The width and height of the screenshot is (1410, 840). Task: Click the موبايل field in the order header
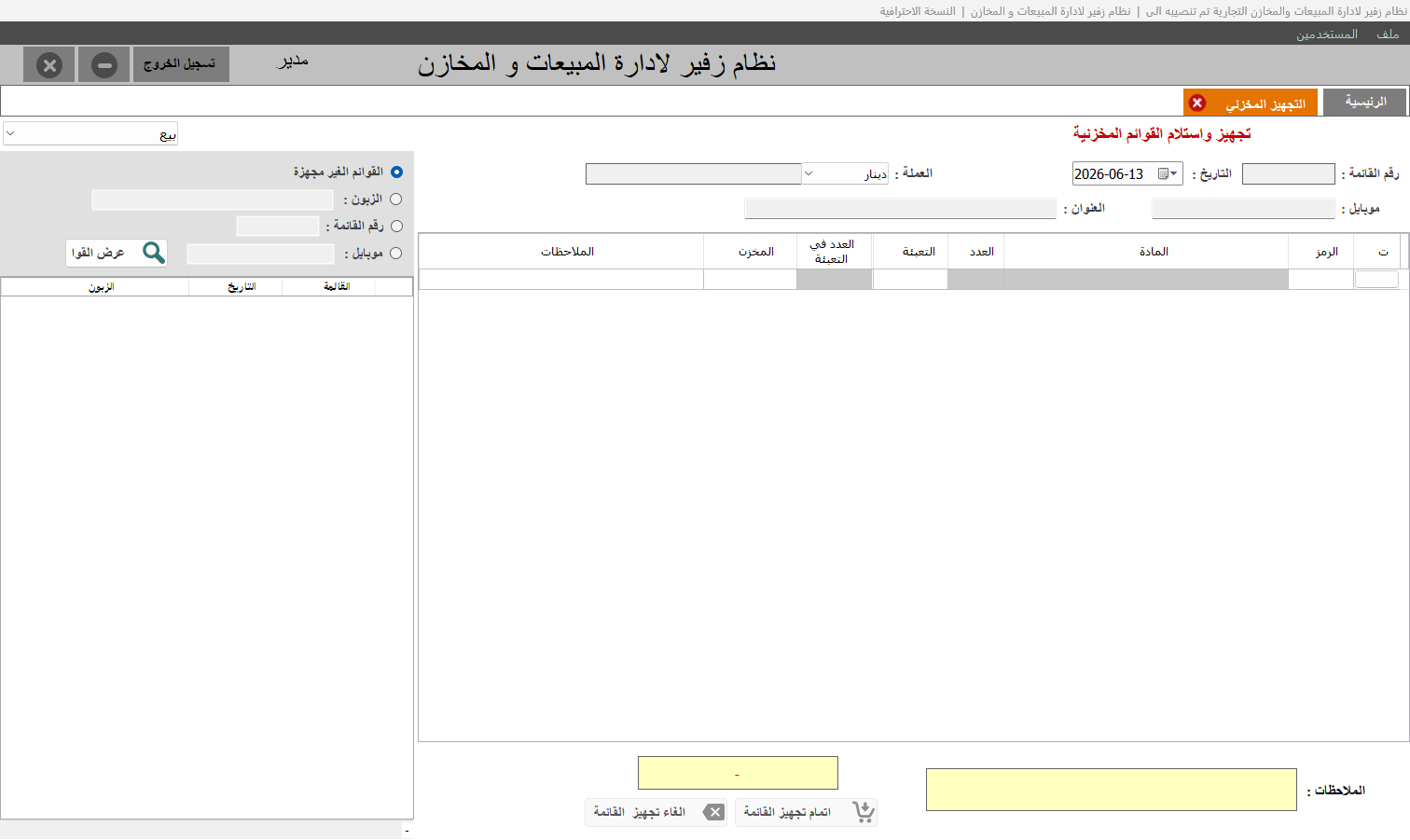pos(1243,209)
